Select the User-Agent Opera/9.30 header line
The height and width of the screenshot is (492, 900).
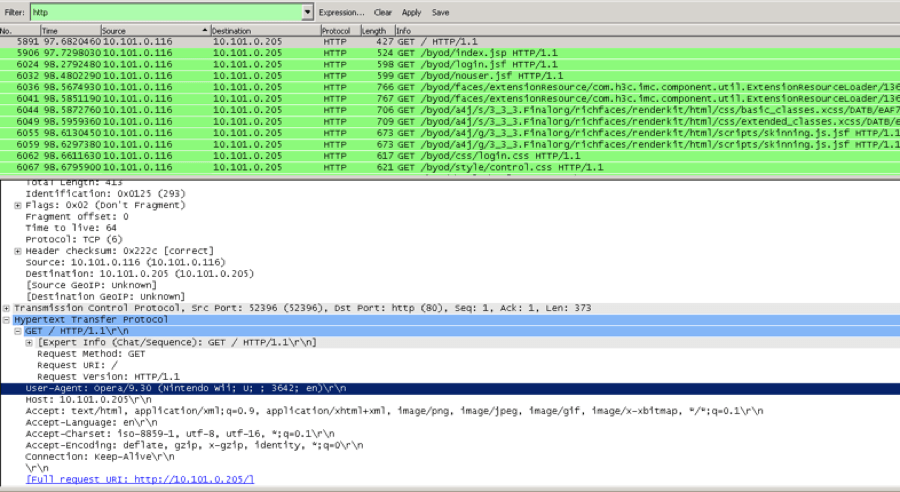coord(200,388)
